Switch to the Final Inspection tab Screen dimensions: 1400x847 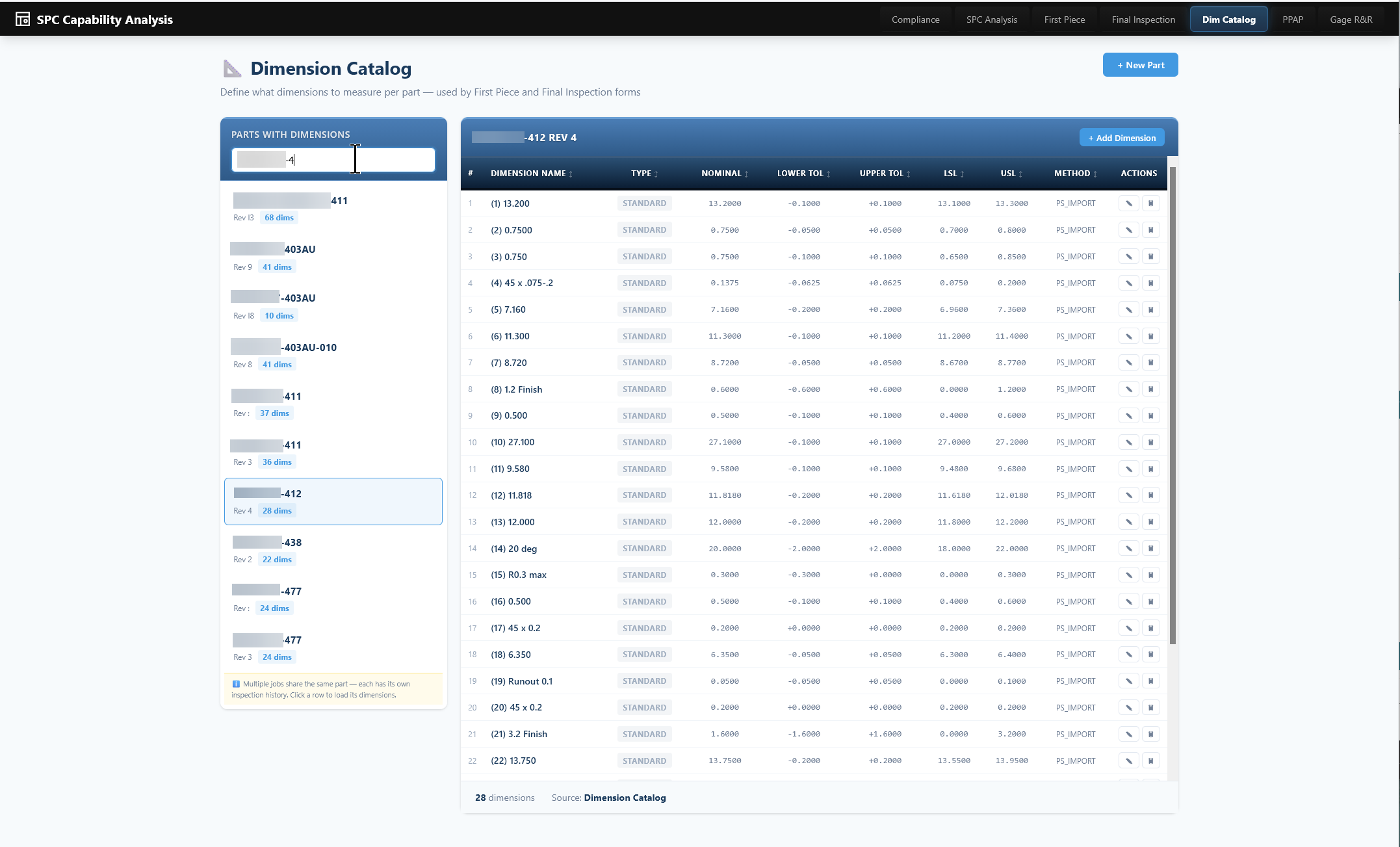1143,19
